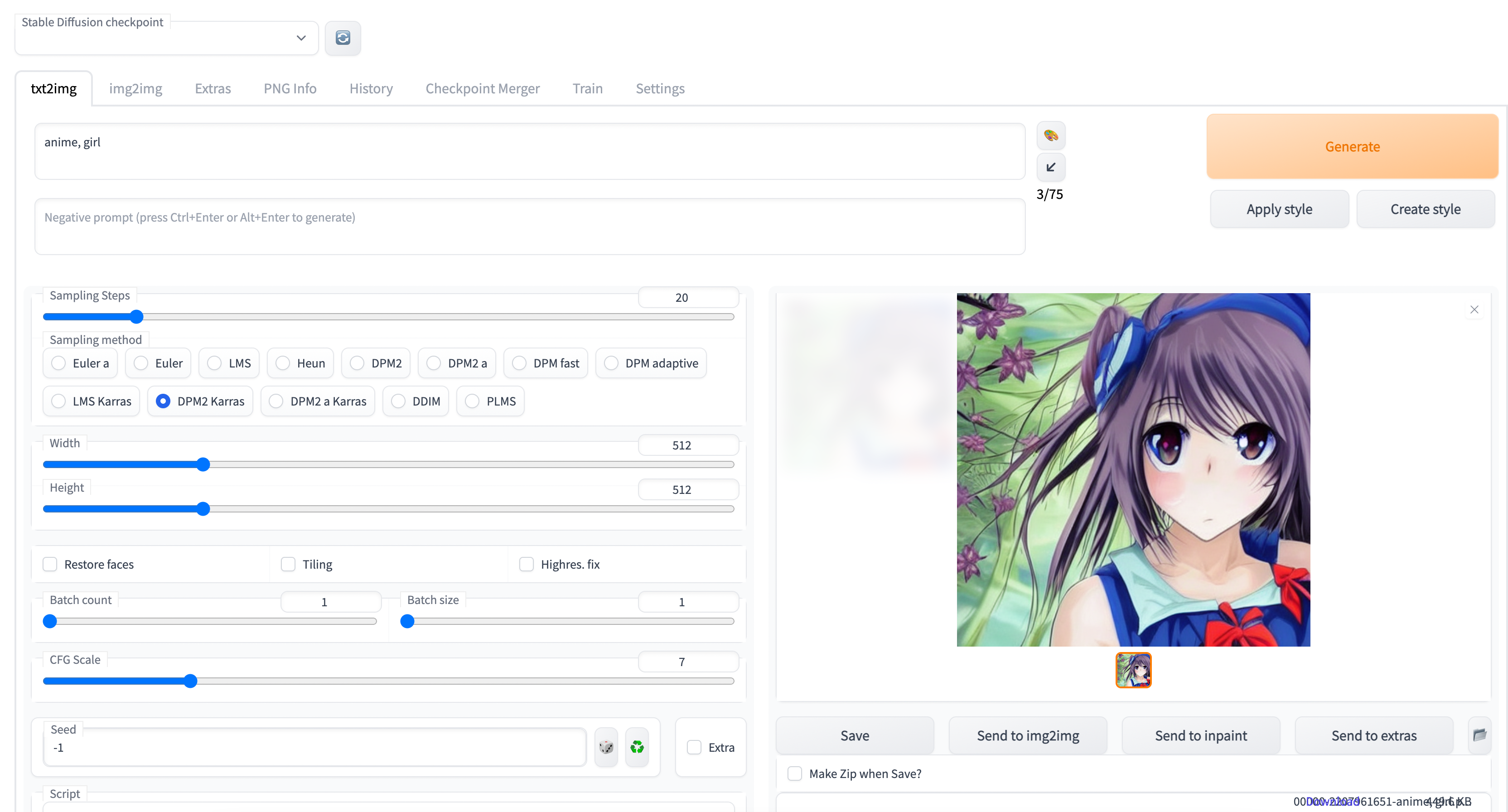Tick the Extra seed options checkbox
The image size is (1508, 812).
tap(694, 748)
